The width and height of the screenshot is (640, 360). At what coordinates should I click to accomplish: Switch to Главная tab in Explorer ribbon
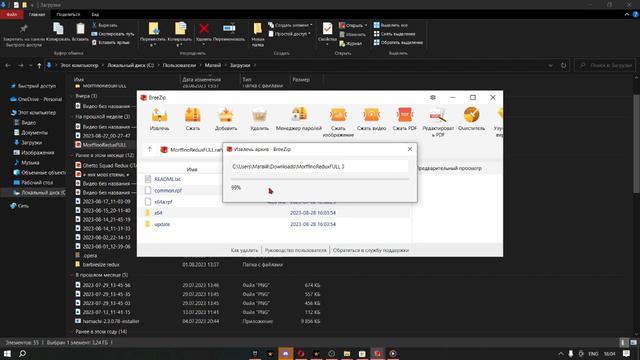click(37, 14)
